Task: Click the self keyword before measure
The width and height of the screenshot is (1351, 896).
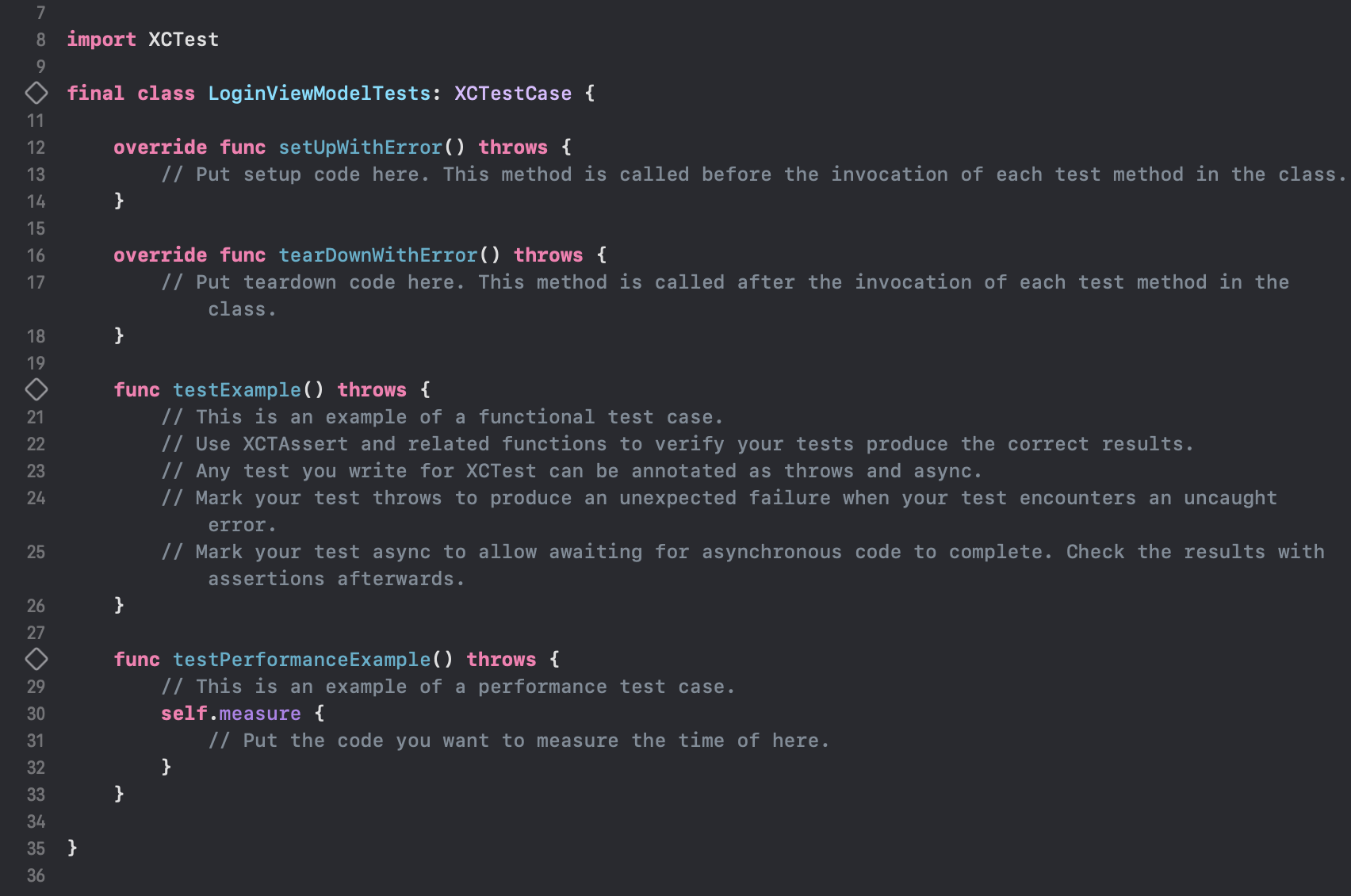Action: [x=184, y=714]
